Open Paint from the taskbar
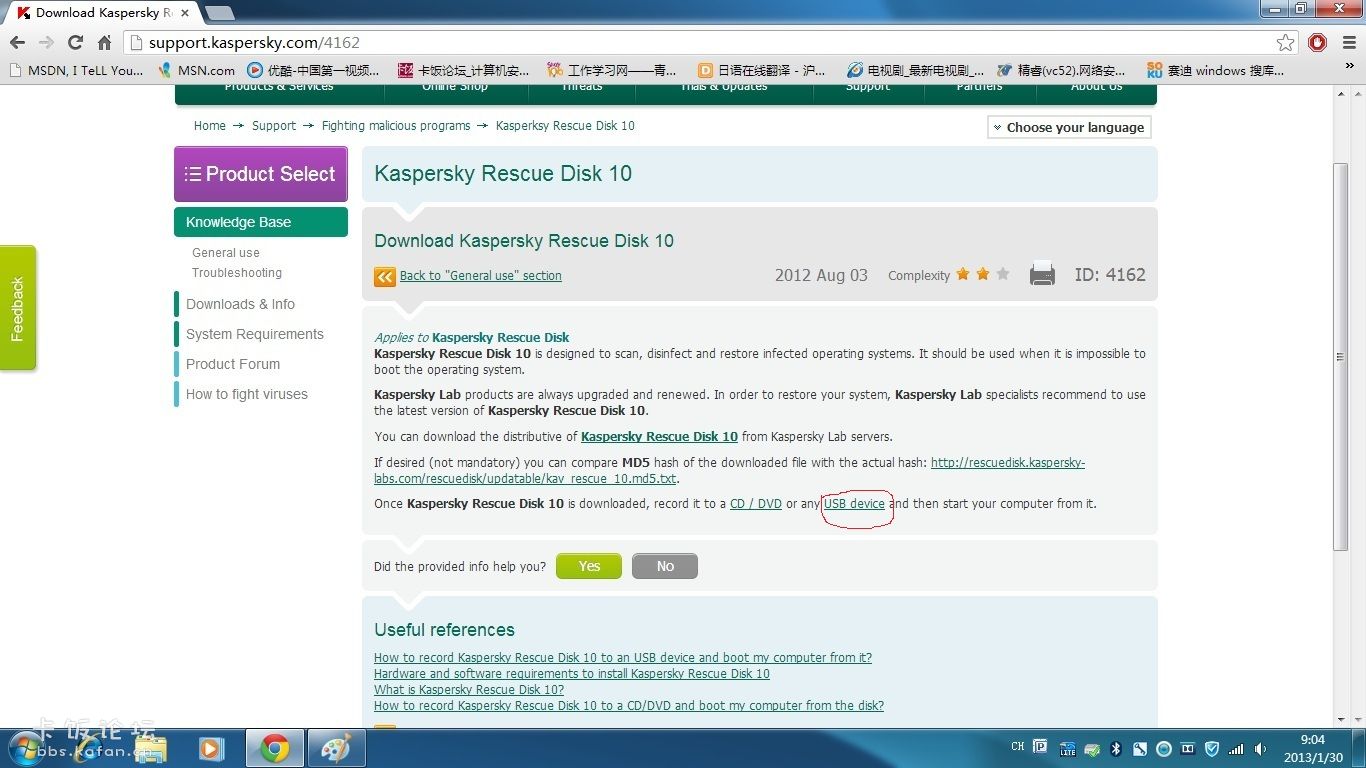 tap(338, 748)
